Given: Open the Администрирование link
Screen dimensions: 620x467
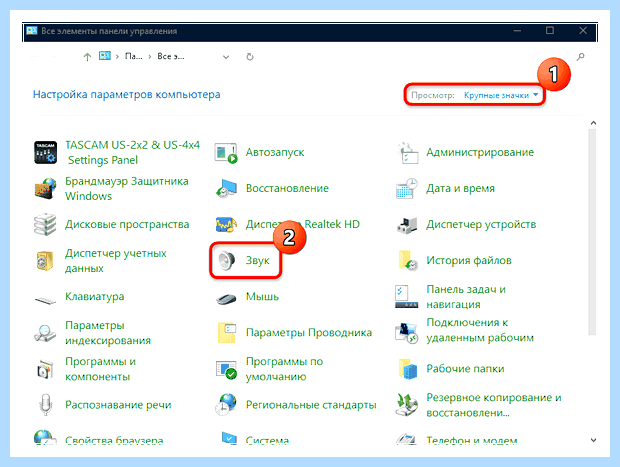Looking at the screenshot, I should pos(480,153).
